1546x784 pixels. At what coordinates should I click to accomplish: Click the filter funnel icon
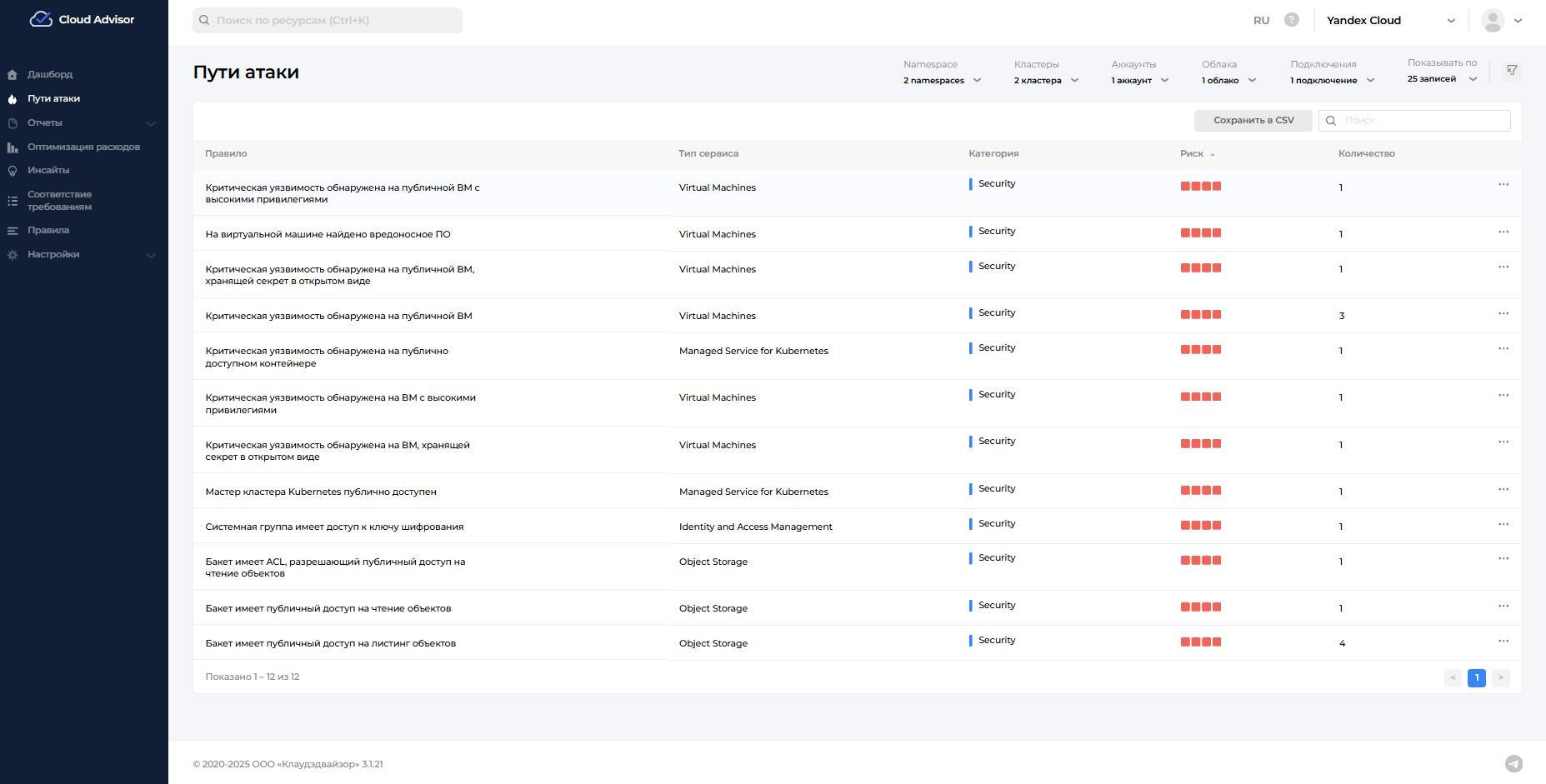(x=1512, y=71)
